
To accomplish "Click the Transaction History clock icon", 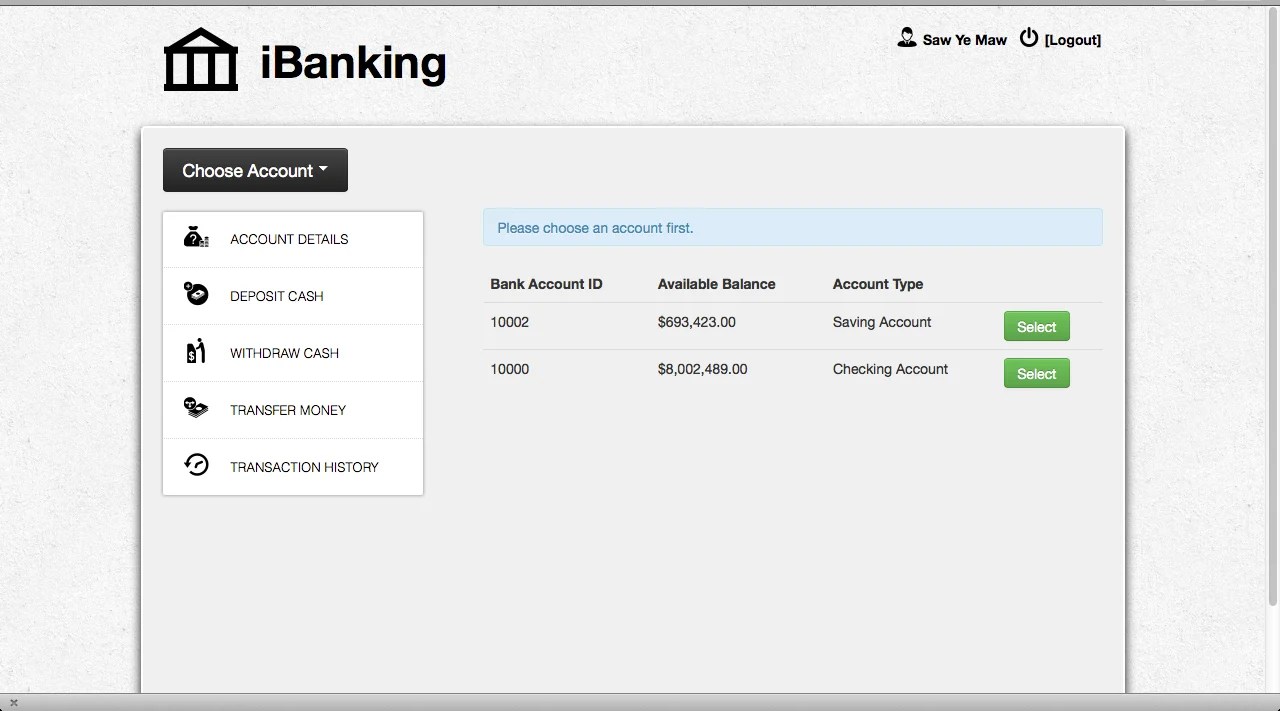I will pos(195,465).
